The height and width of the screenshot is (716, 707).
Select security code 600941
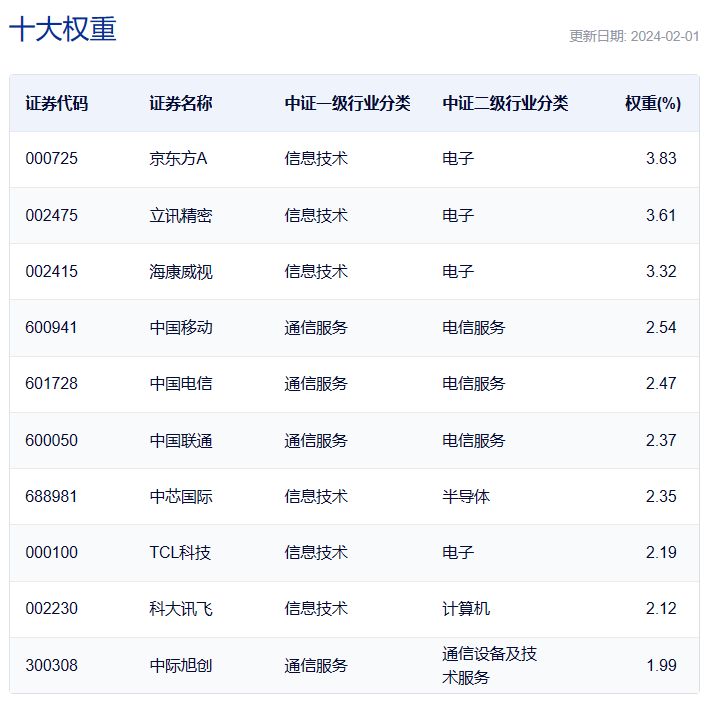(52, 327)
